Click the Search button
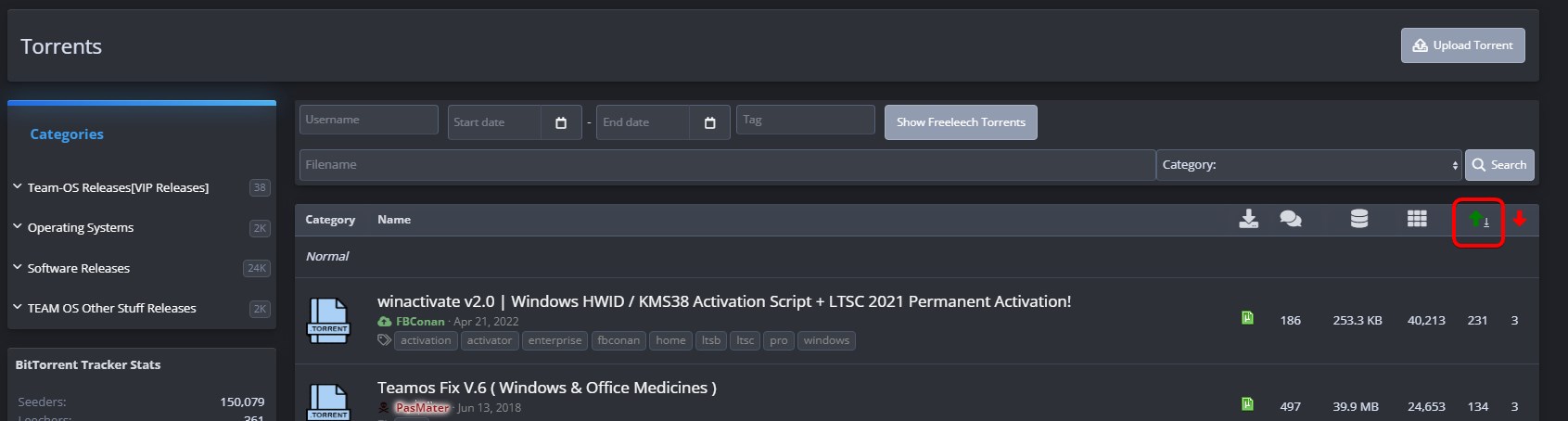This screenshot has width=1568, height=421. click(x=1499, y=165)
